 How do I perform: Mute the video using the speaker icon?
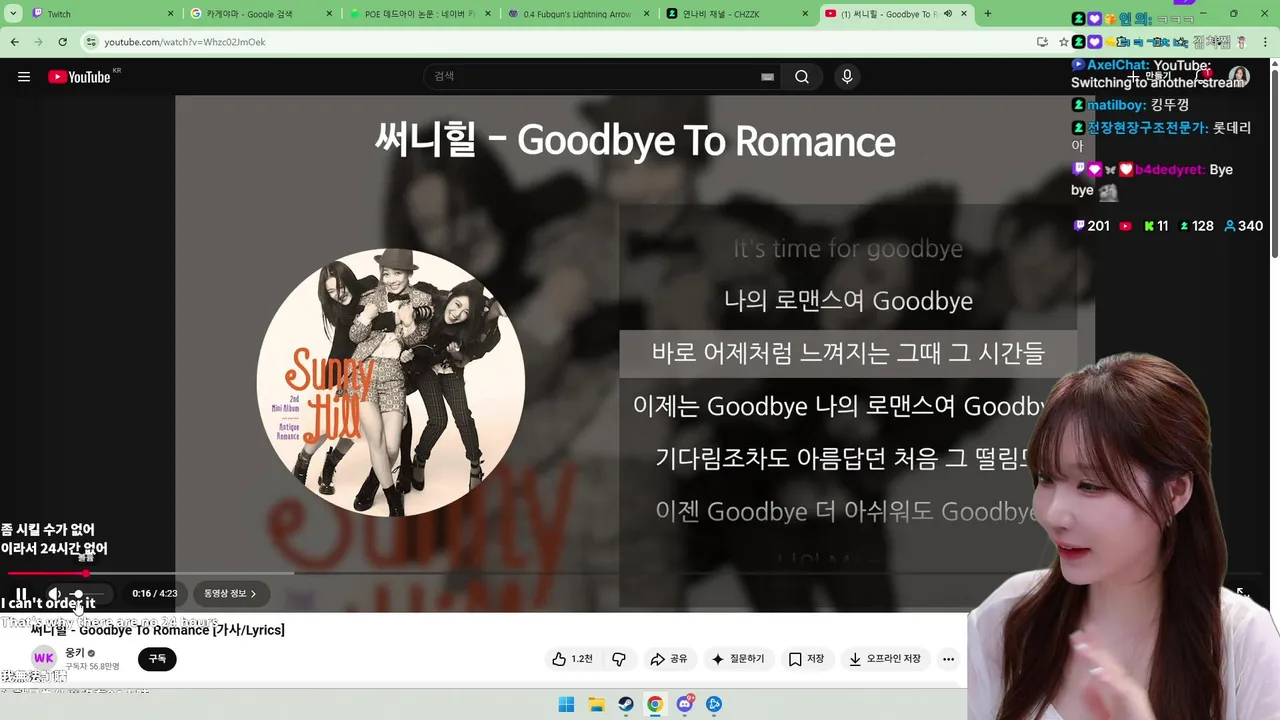tap(55, 594)
